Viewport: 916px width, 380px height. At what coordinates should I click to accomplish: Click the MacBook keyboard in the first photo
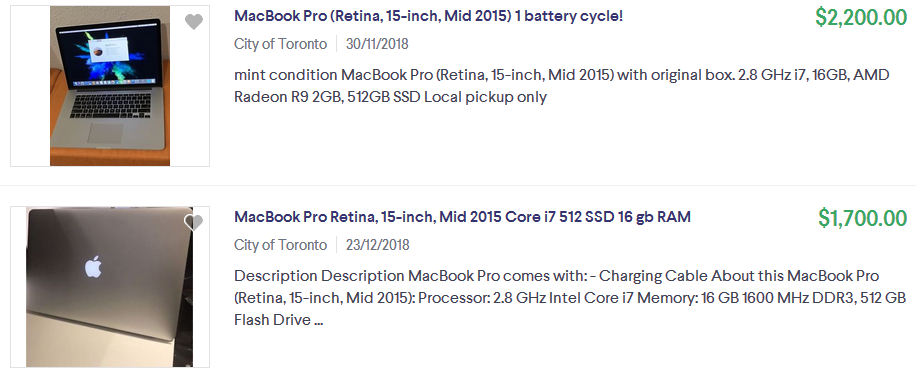point(110,105)
